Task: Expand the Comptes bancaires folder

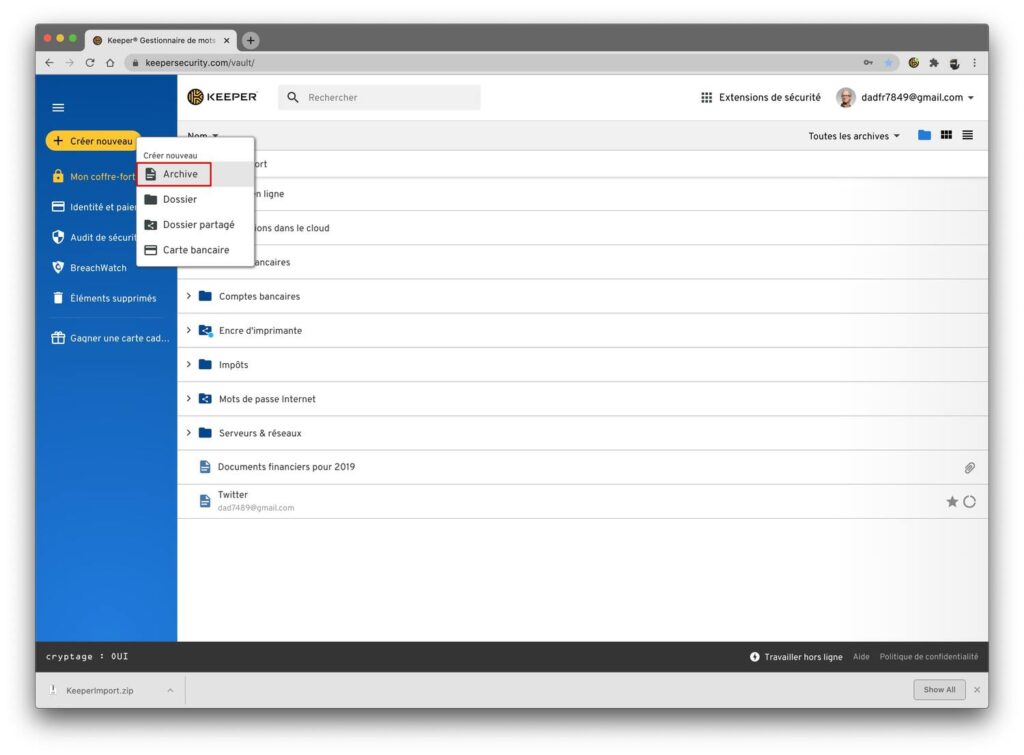Action: tap(189, 297)
